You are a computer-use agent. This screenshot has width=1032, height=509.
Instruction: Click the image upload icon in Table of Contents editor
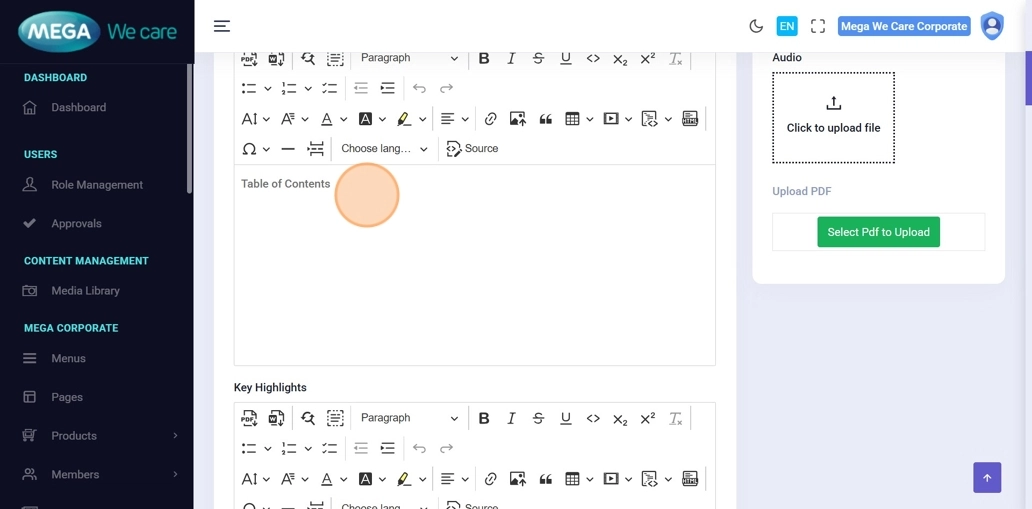[517, 119]
